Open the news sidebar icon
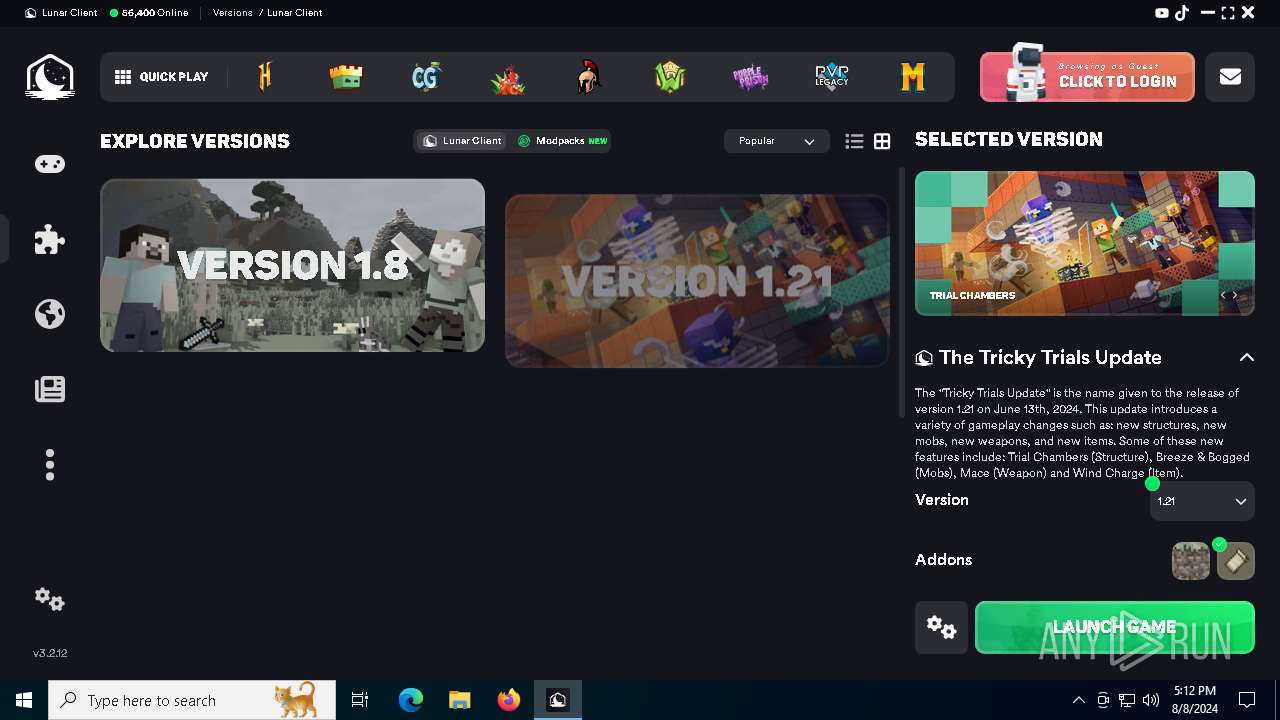The width and height of the screenshot is (1280, 720). pyautogui.click(x=50, y=389)
